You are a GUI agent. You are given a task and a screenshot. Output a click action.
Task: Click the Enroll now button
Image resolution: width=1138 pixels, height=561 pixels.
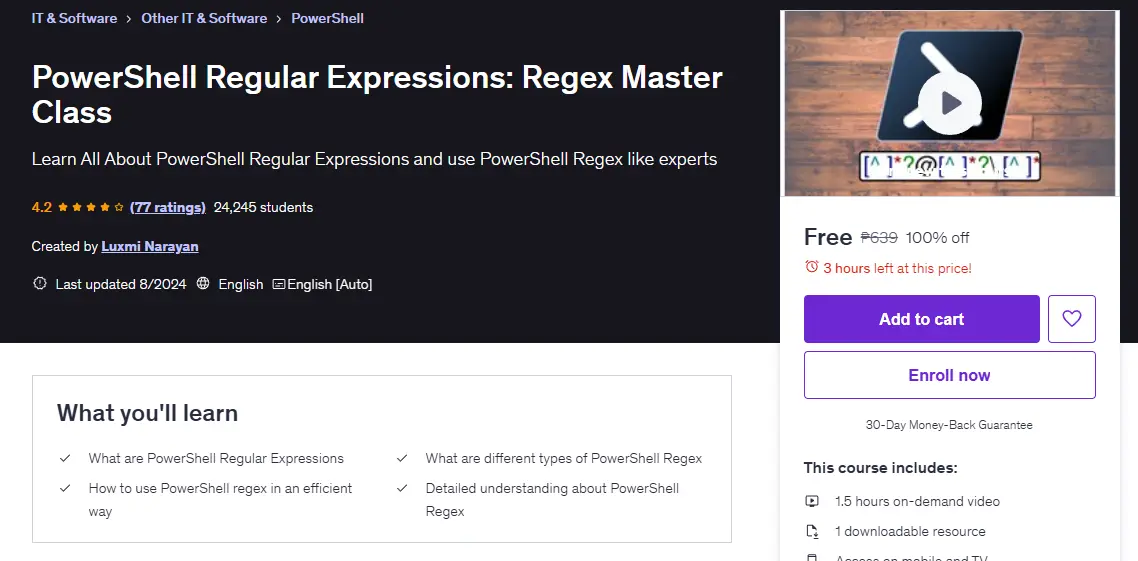tap(949, 375)
